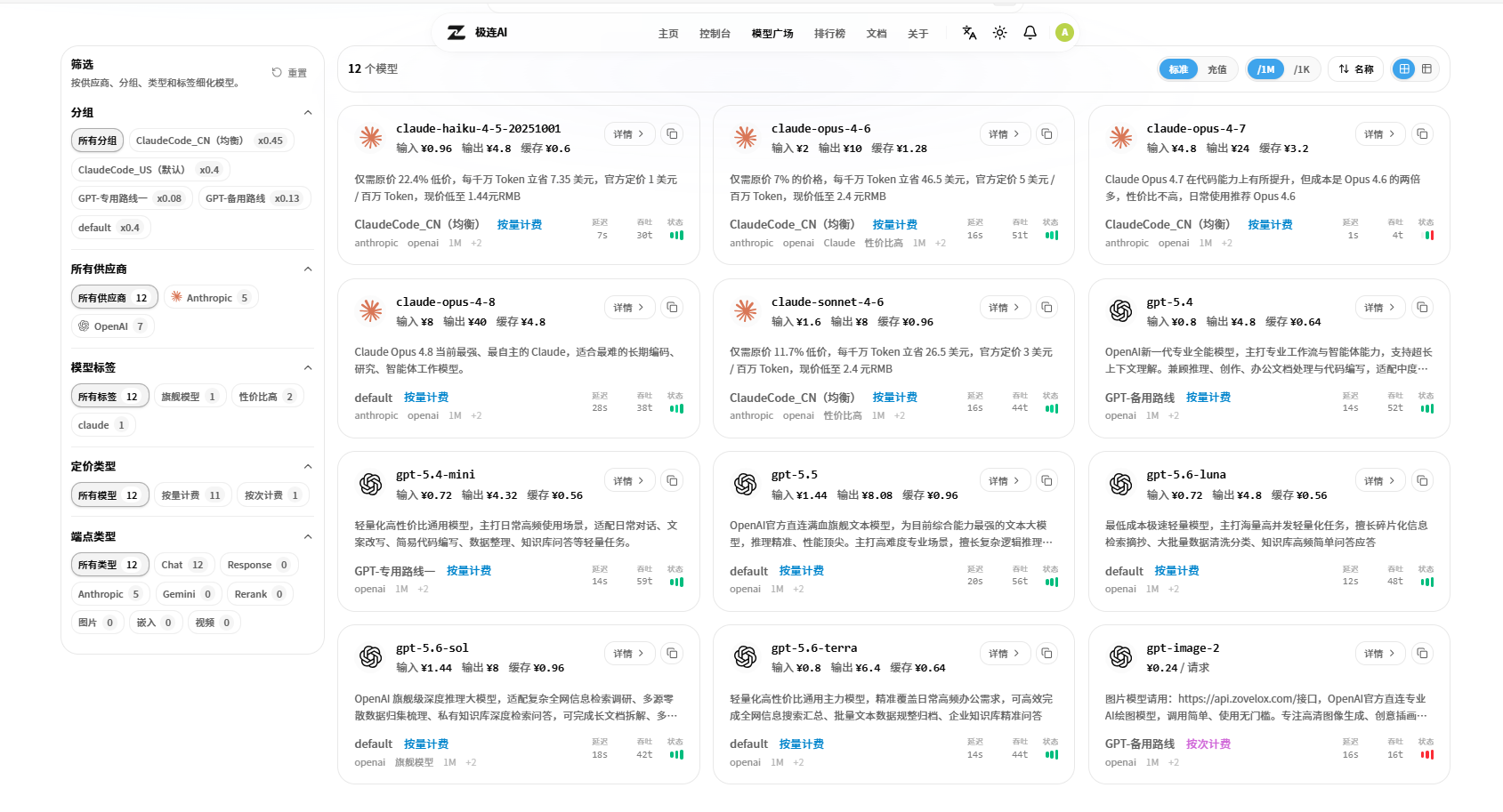
Task: Open the notifications bell
Action: click(1030, 33)
